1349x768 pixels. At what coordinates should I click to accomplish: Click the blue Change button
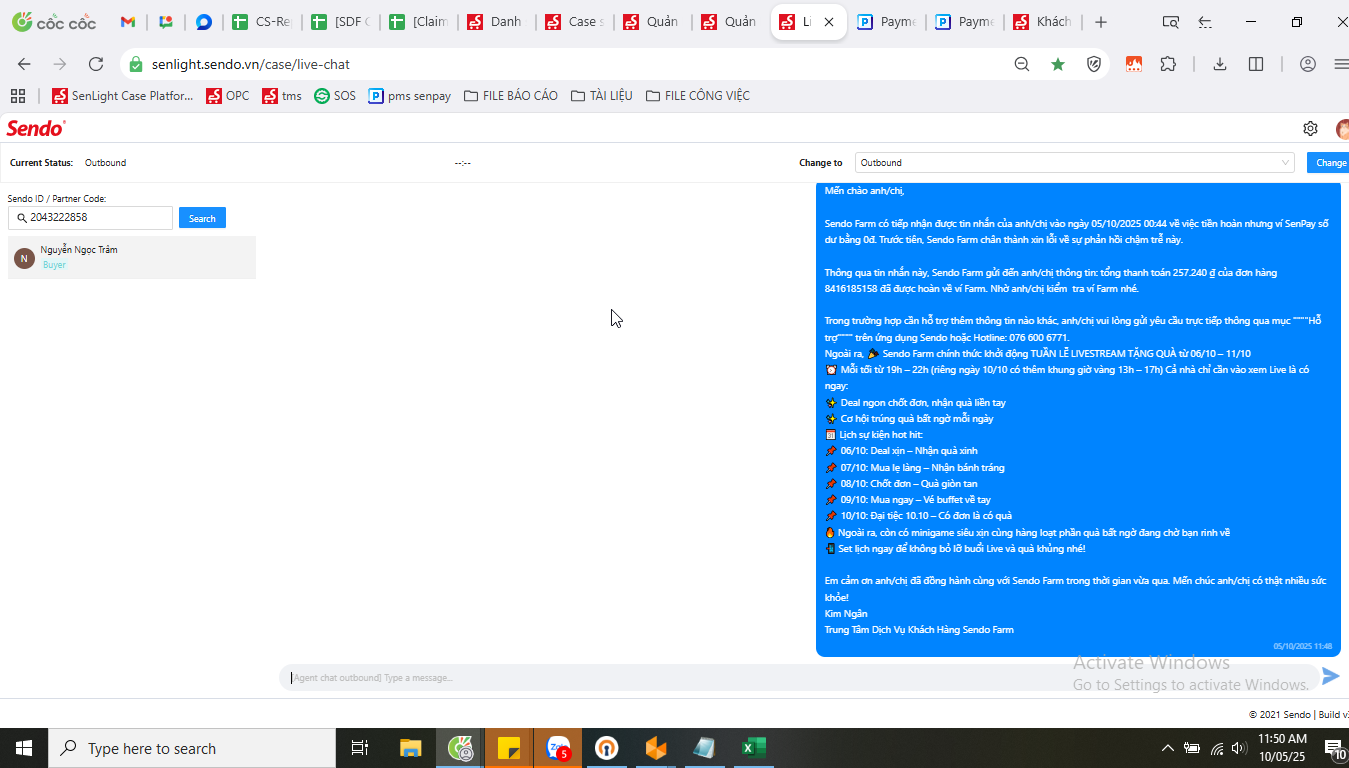pyautogui.click(x=1328, y=162)
